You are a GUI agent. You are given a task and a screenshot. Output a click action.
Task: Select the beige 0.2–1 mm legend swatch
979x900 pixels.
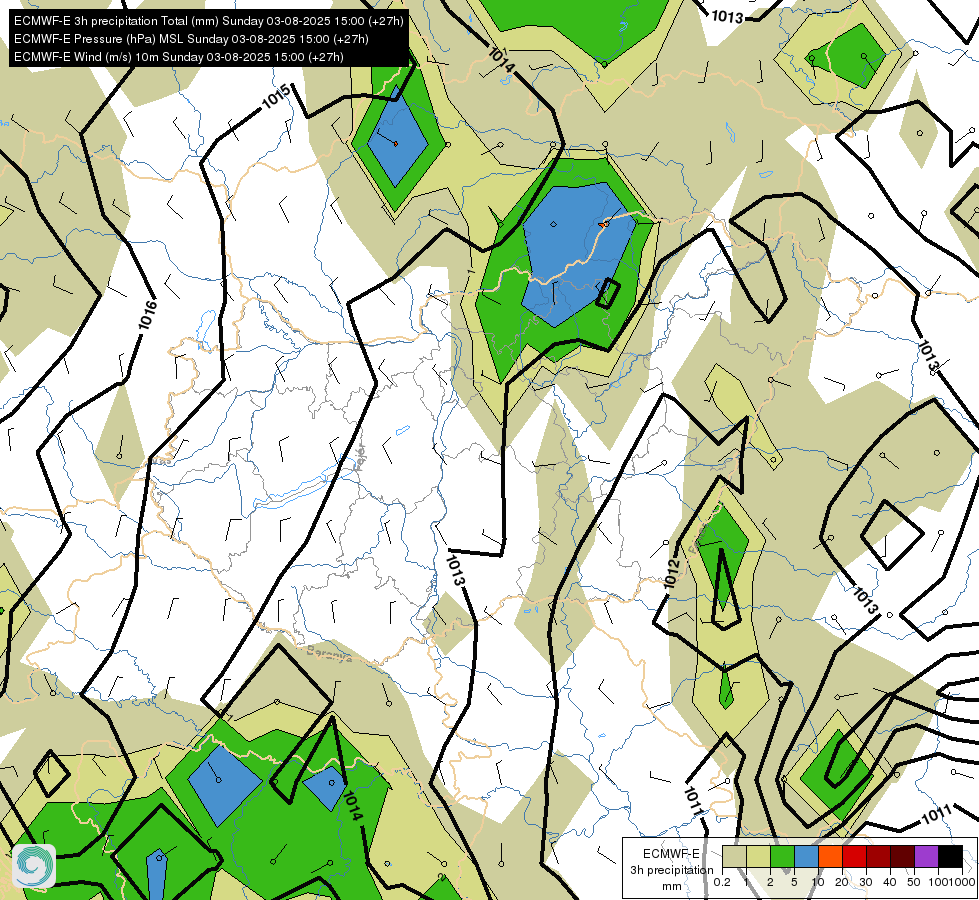(734, 857)
